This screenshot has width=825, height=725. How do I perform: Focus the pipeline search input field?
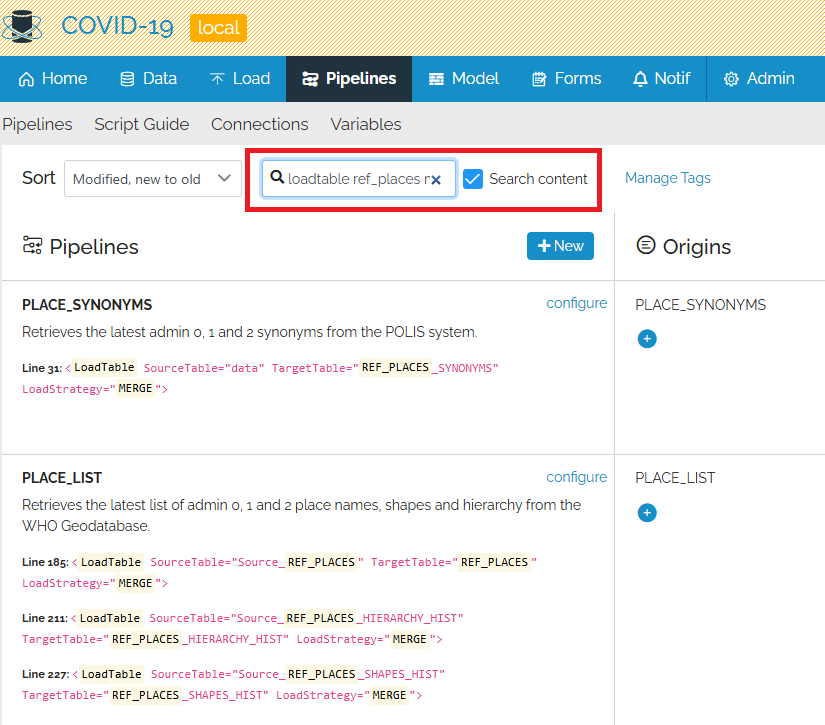[359, 179]
